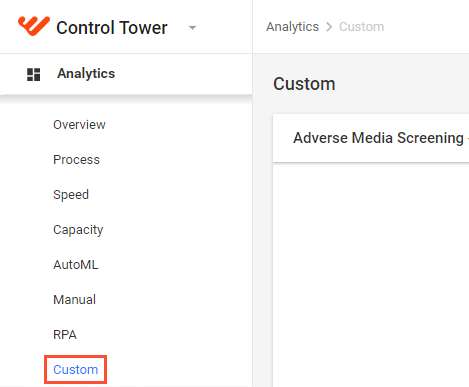Select the highlighted Custom sidebar item

[x=75, y=370]
